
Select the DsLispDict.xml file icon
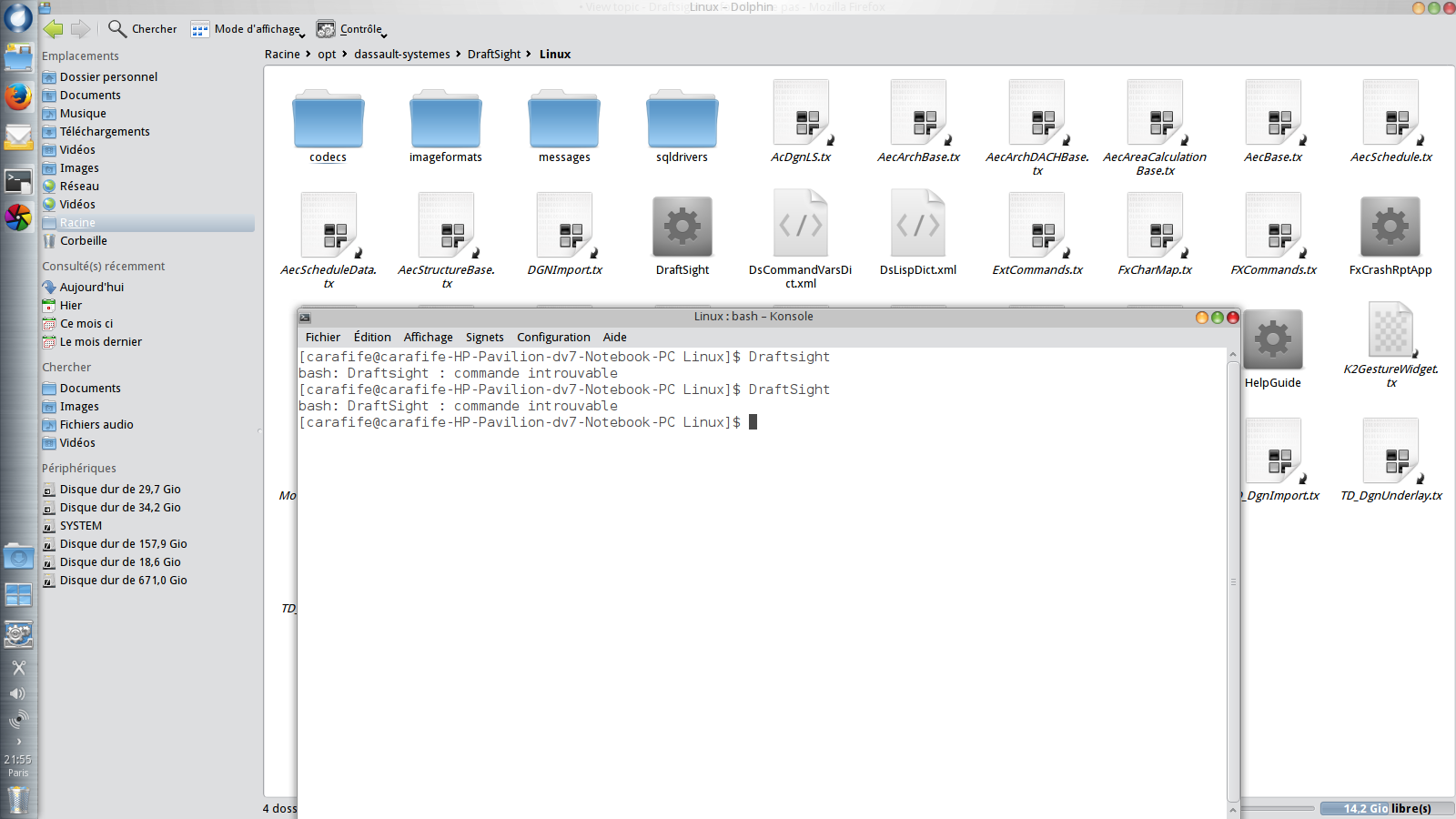click(918, 224)
